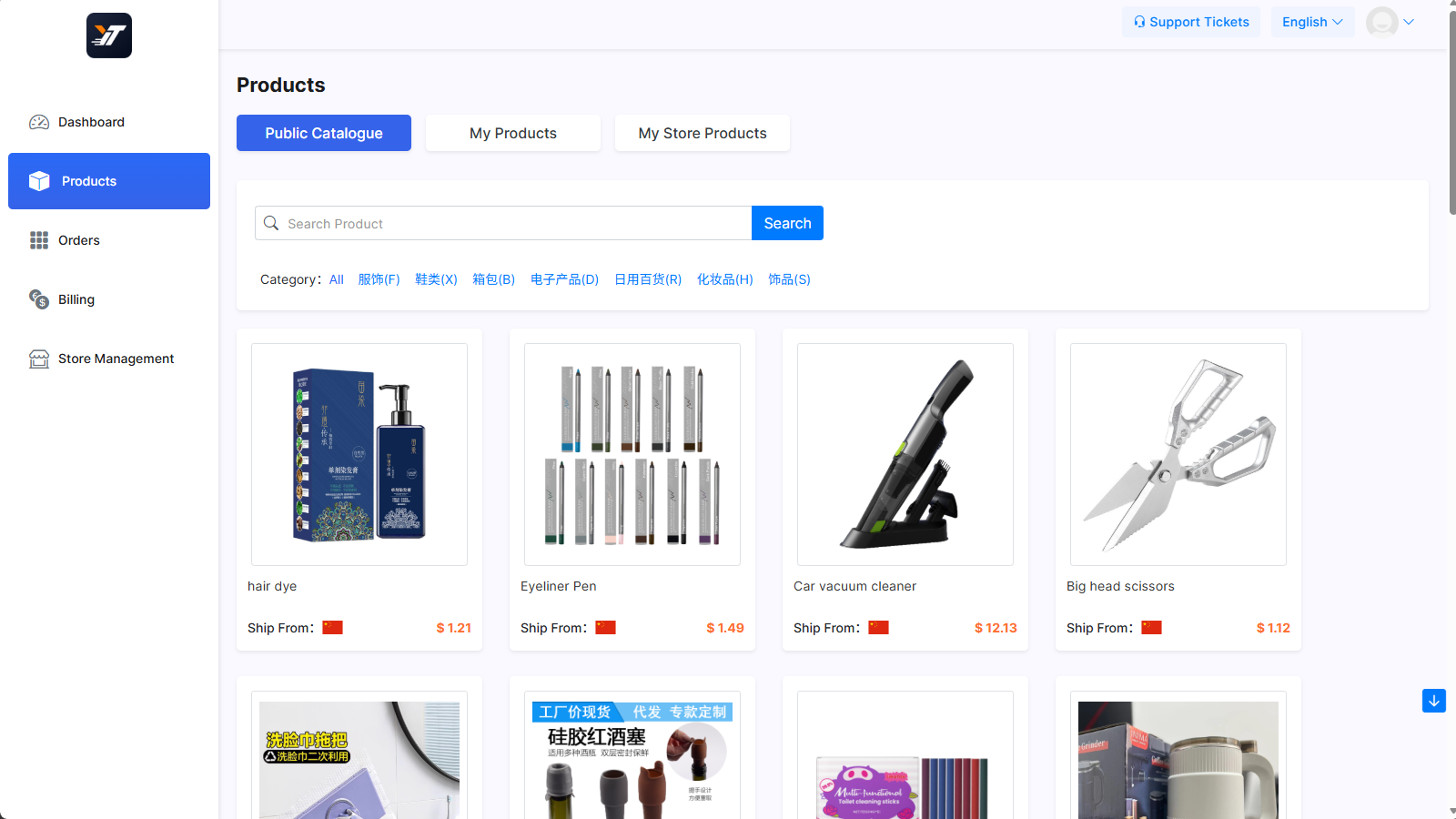Open the 硅胶红酒塞 product image
The image size is (1456, 819).
(632, 755)
